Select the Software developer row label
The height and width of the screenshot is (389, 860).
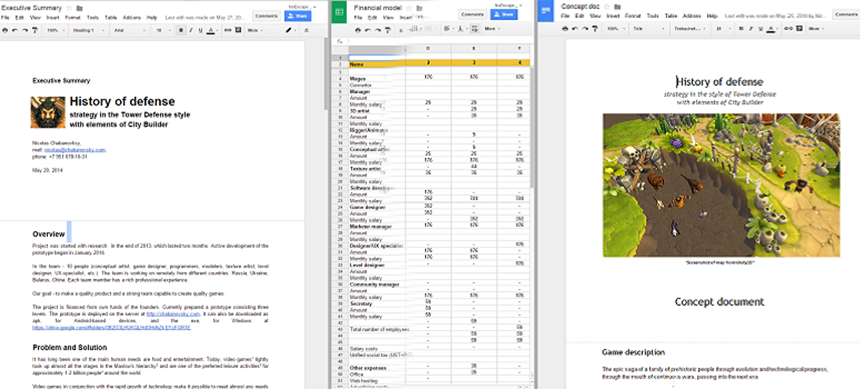pyautogui.click(x=372, y=188)
